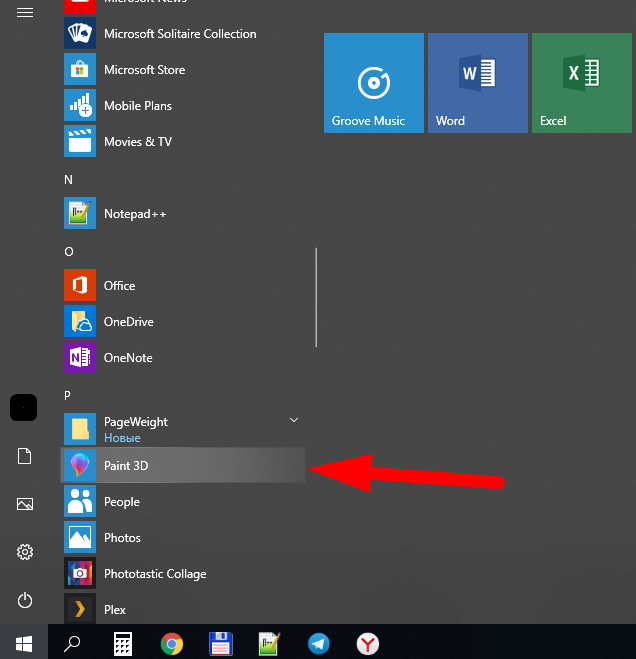
Task: Expand the Start menu hamburger button
Action: pyautogui.click(x=25, y=13)
